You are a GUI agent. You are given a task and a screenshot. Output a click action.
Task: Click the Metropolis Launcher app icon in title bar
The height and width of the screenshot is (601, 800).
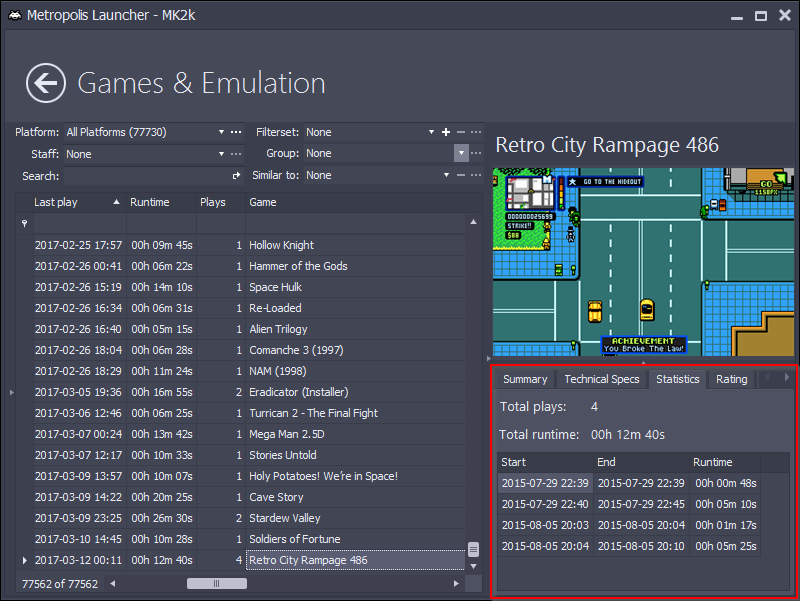pos(15,15)
